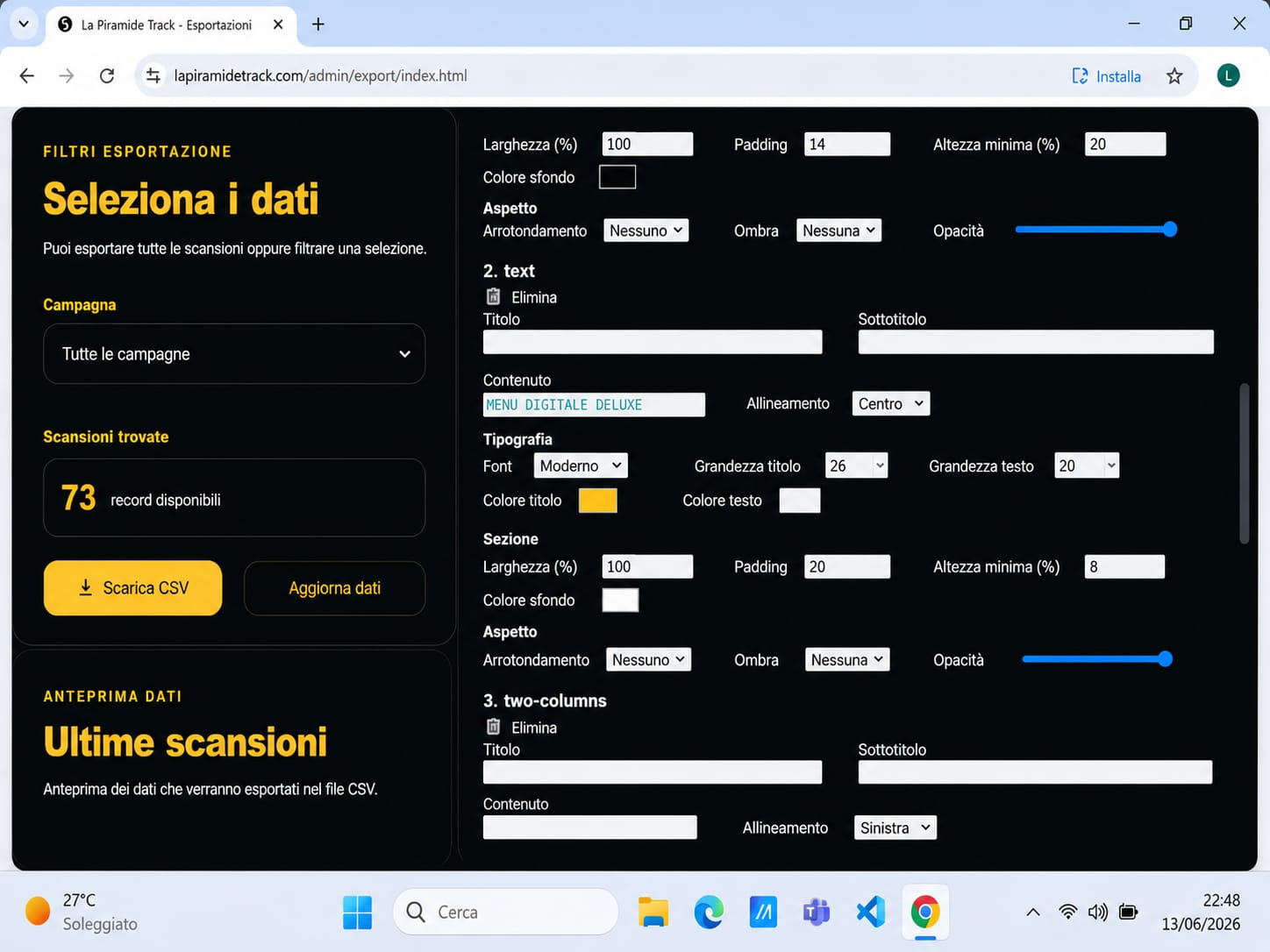Show hidden system tray icons
Image resolution: width=1270 pixels, height=952 pixels.
coord(1033,913)
